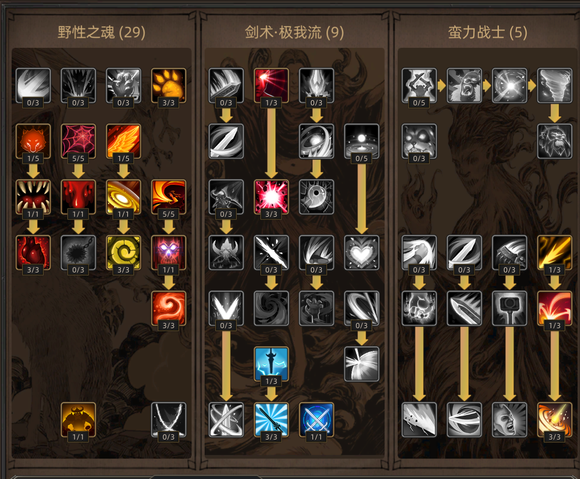Select the blue crossed swords skill

tap(316, 420)
